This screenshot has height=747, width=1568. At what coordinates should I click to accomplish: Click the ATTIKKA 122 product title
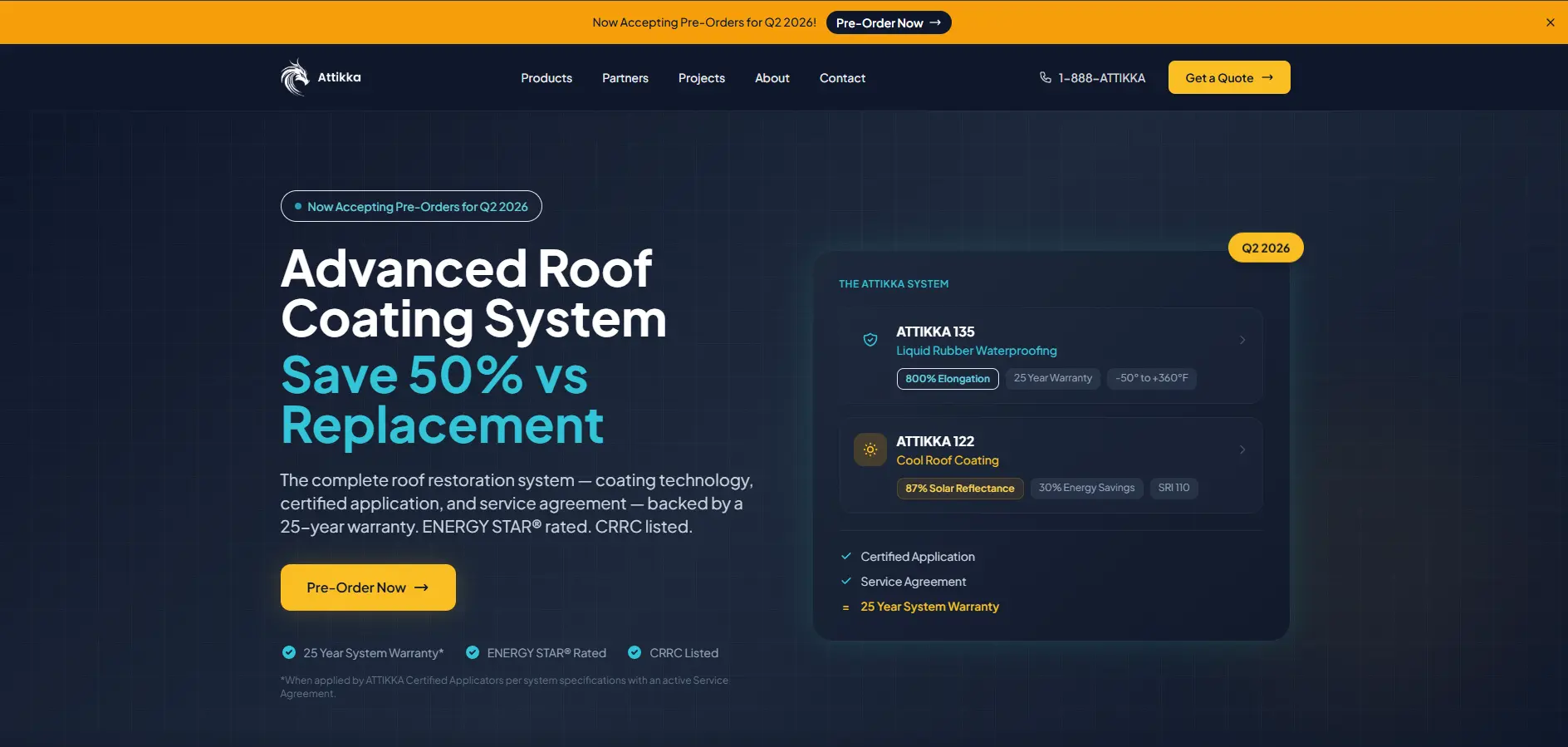935,441
